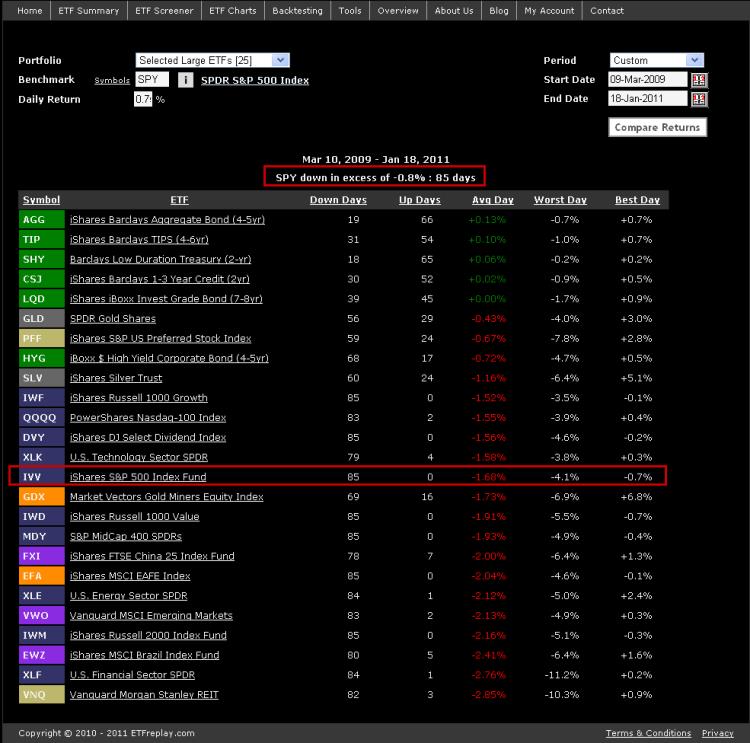Viewport: 750px width, 743px height.
Task: Open the Portfolio dropdown showing Selected Large ETFs
Action: (x=212, y=60)
